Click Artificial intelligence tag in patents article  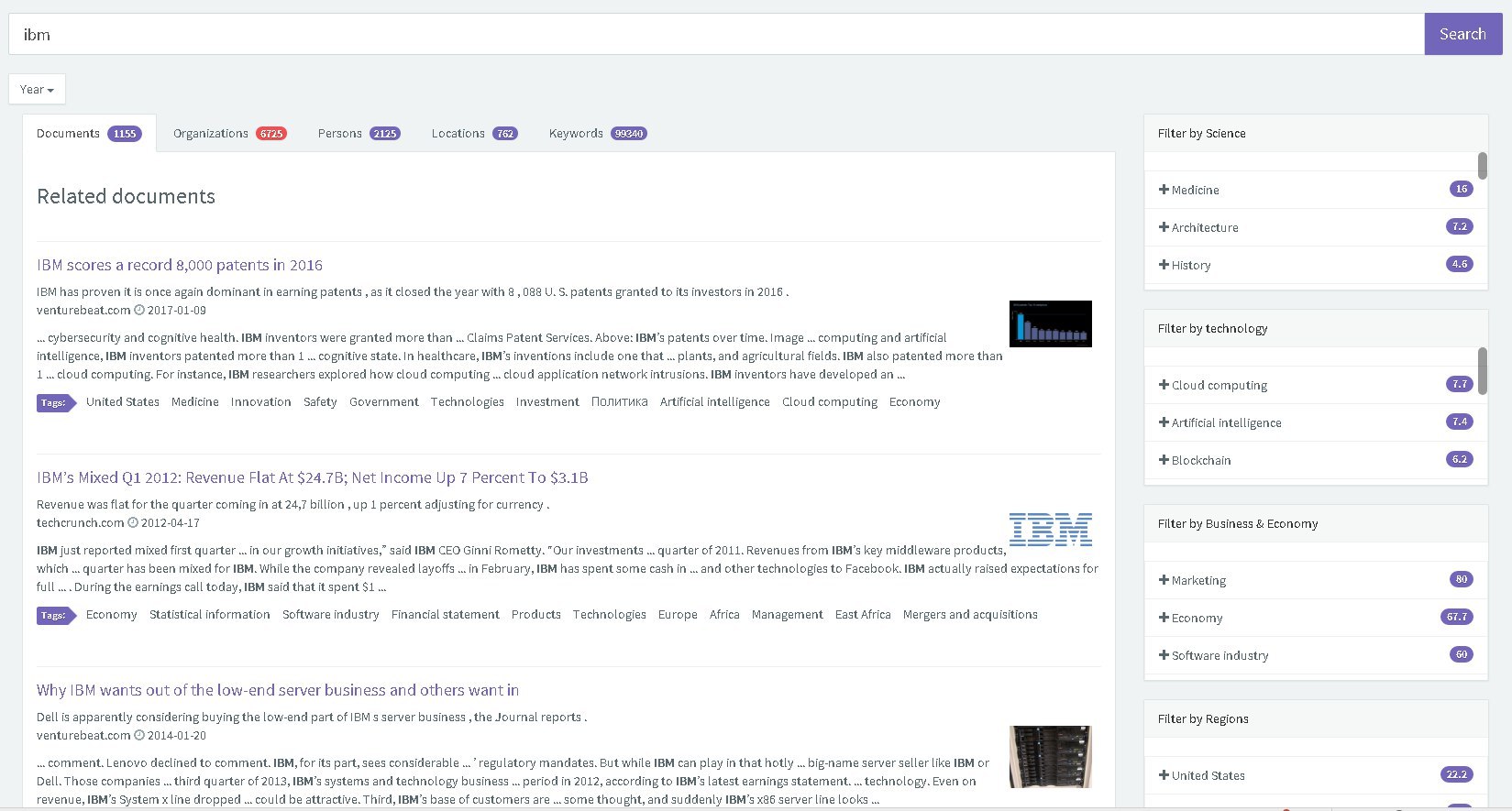pos(715,402)
